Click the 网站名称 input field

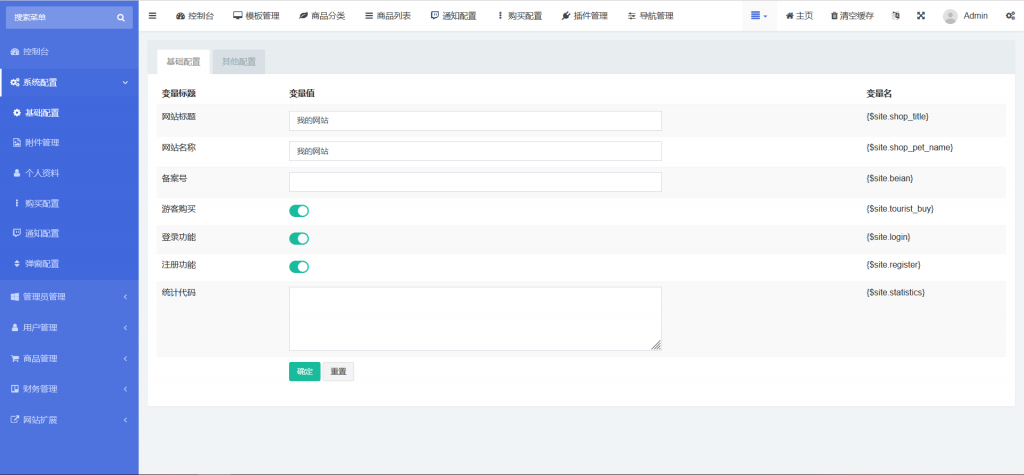475,151
